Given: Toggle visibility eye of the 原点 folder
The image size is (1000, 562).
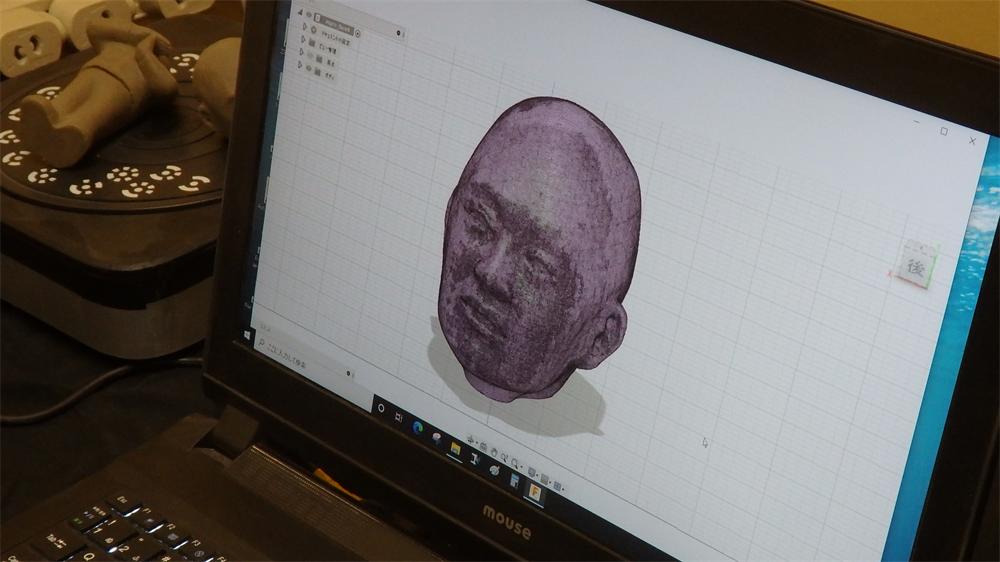Looking at the screenshot, I should tap(309, 56).
